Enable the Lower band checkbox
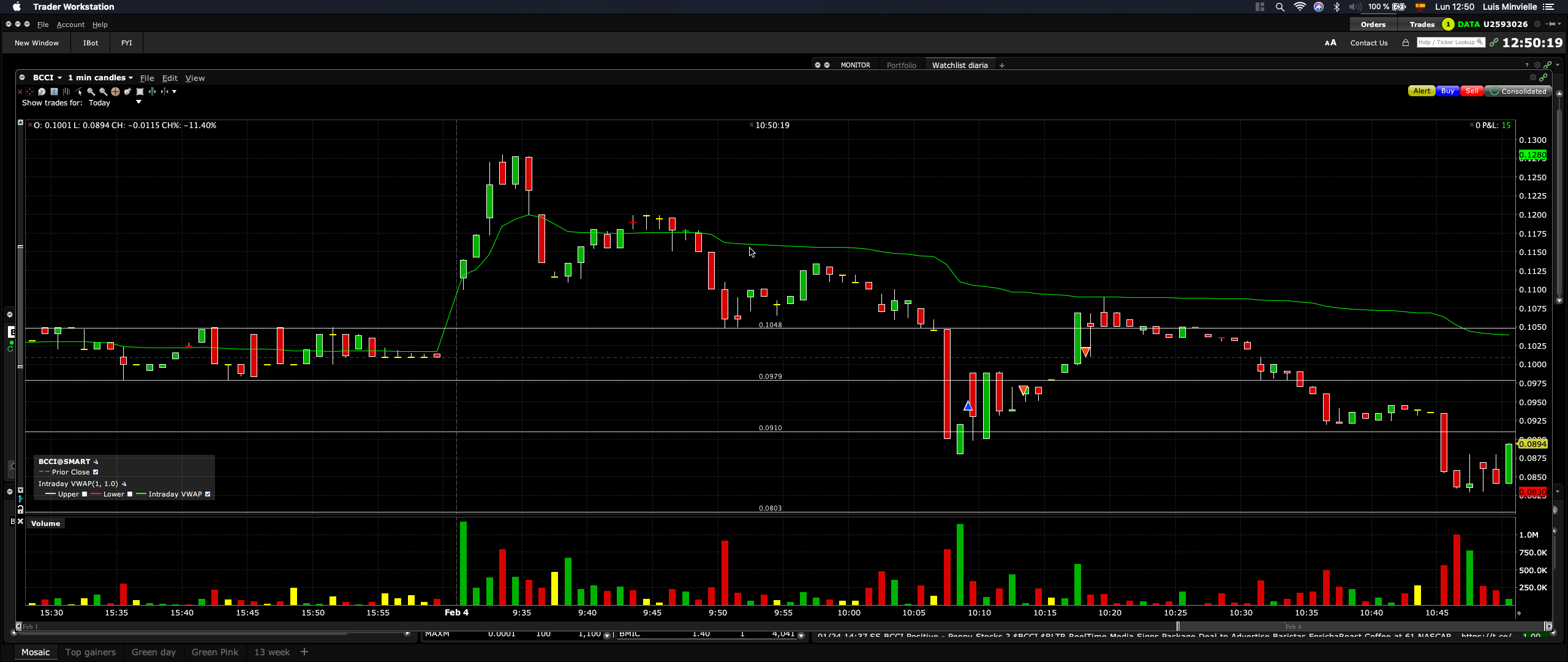This screenshot has height=662, width=1568. tap(130, 494)
